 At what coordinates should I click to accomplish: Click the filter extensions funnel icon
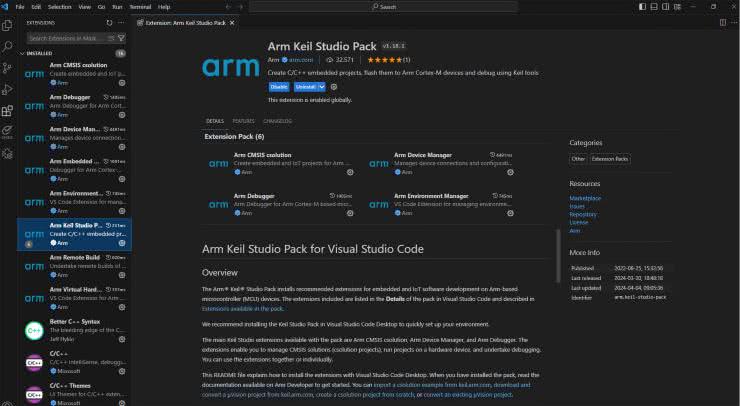(121, 38)
